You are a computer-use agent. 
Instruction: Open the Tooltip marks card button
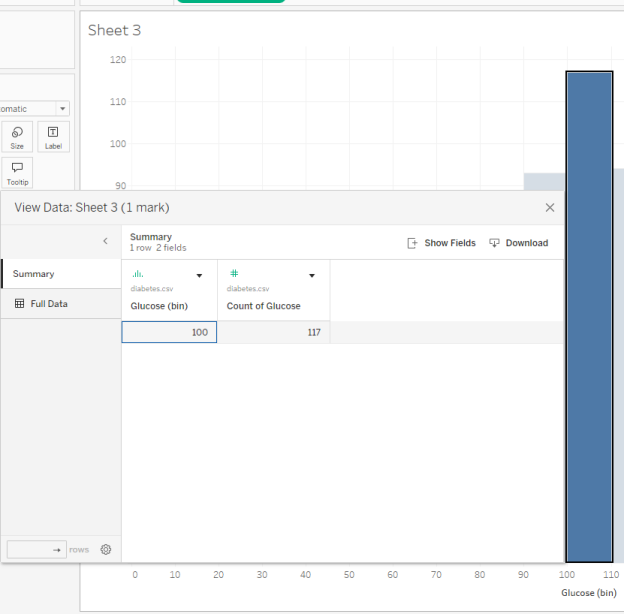click(17, 173)
